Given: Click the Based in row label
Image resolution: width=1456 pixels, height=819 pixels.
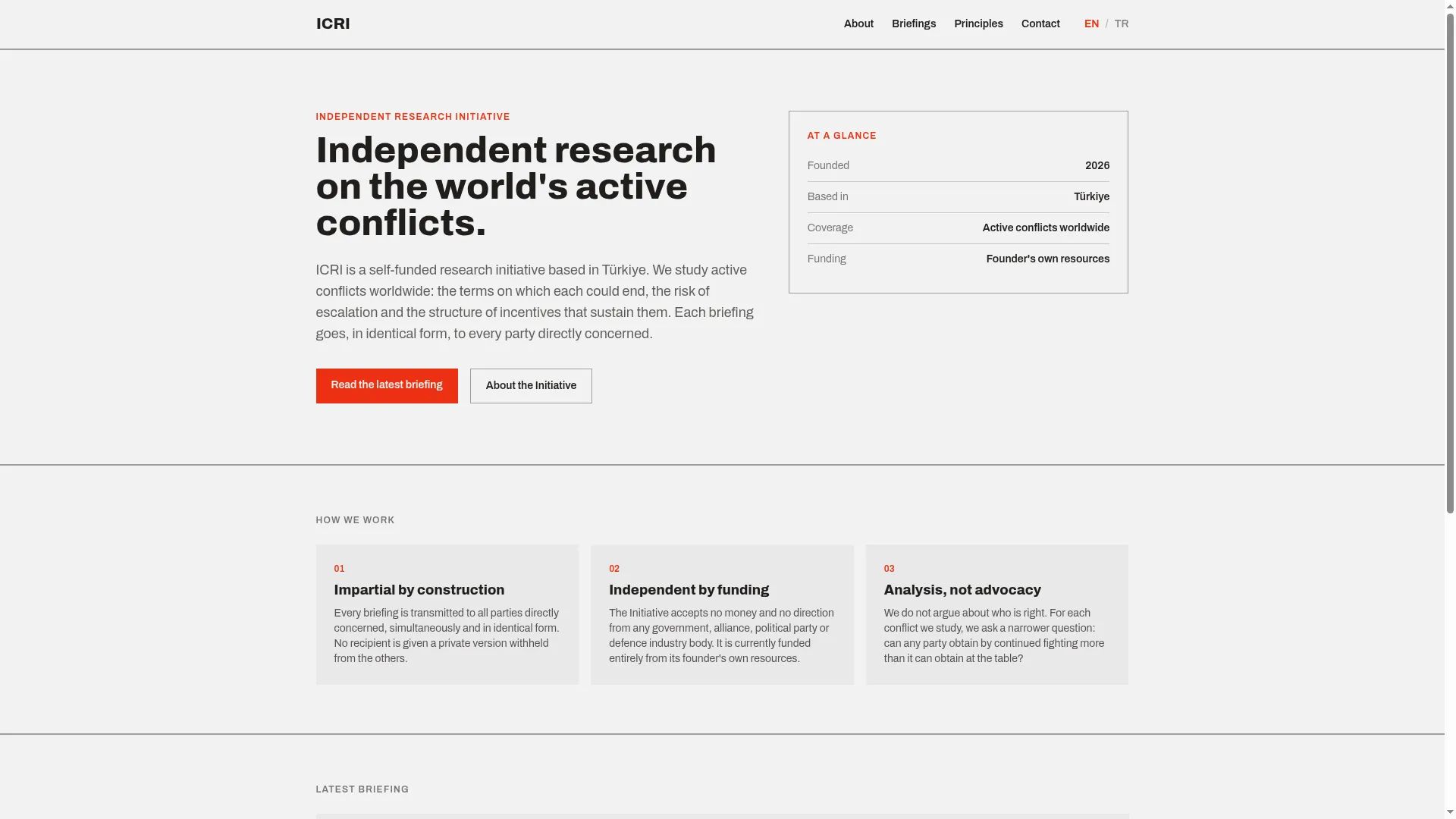Looking at the screenshot, I should (828, 197).
